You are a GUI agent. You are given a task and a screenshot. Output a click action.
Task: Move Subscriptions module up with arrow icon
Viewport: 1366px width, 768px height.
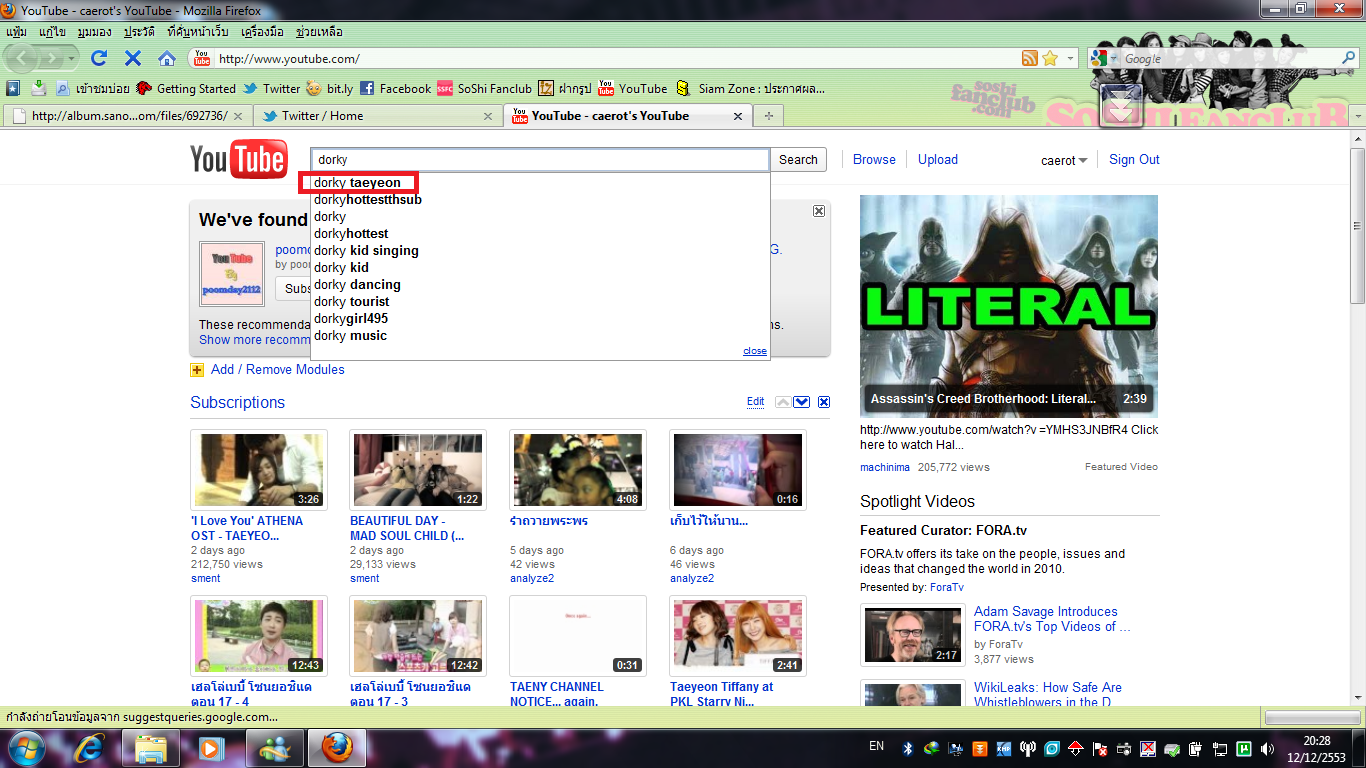[784, 402]
